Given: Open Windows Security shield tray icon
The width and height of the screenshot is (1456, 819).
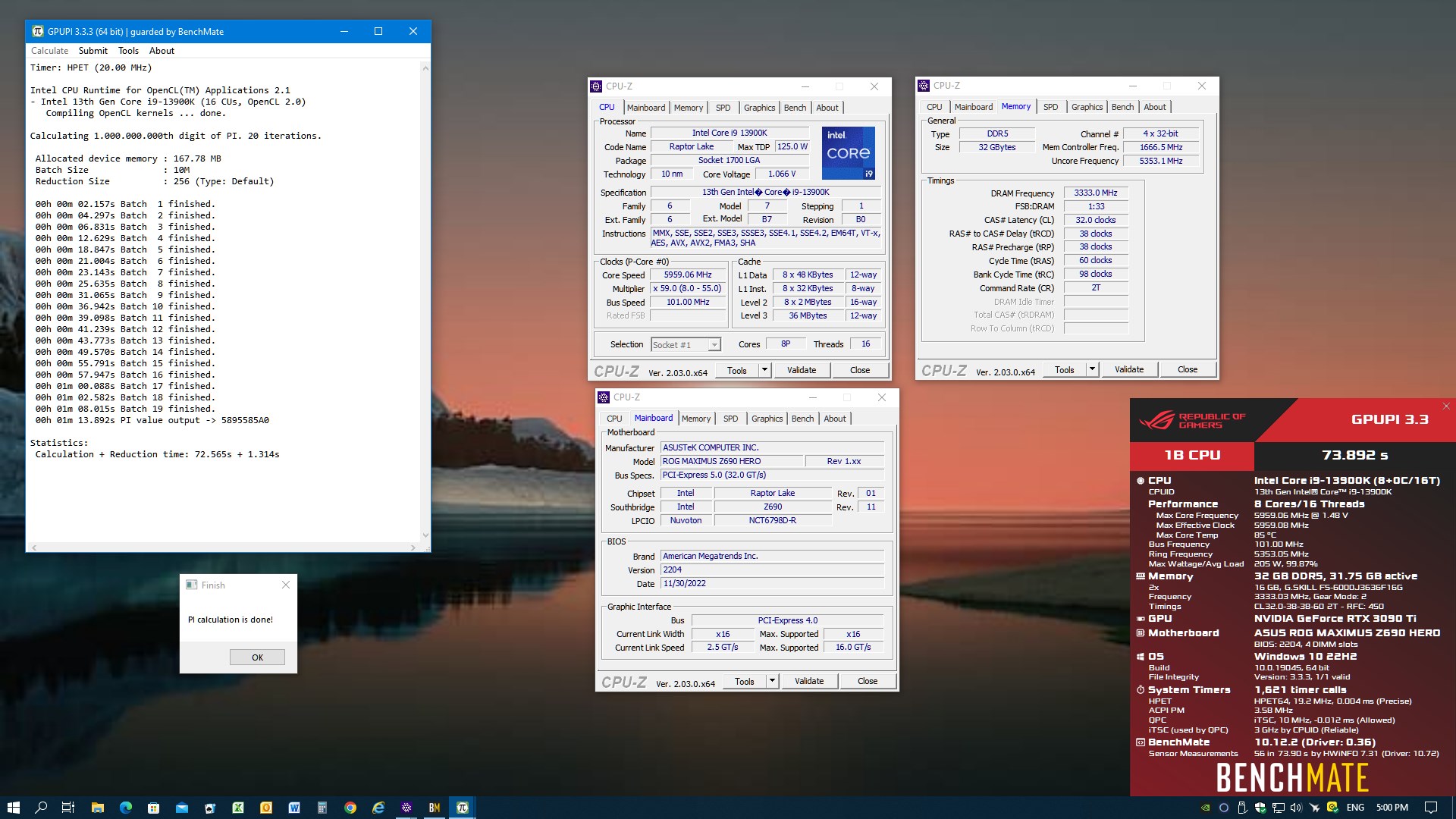Looking at the screenshot, I should coord(1260,808).
